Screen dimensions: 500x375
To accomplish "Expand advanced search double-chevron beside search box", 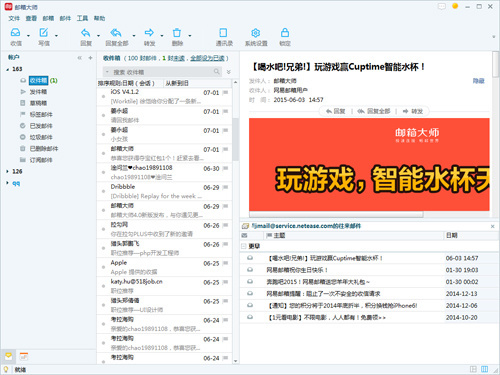I will 229,72.
